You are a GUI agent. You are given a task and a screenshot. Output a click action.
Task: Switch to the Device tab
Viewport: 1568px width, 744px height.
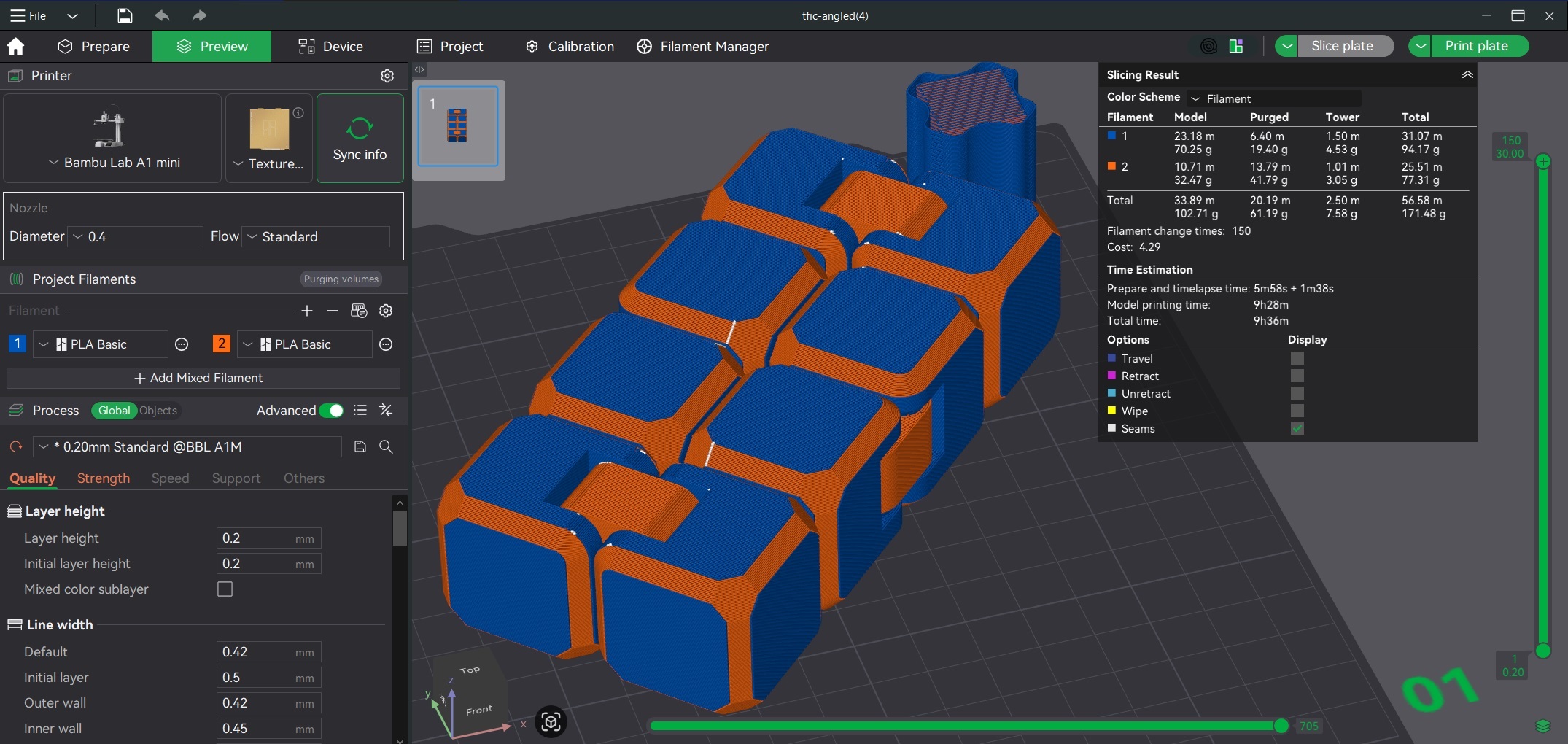(330, 47)
